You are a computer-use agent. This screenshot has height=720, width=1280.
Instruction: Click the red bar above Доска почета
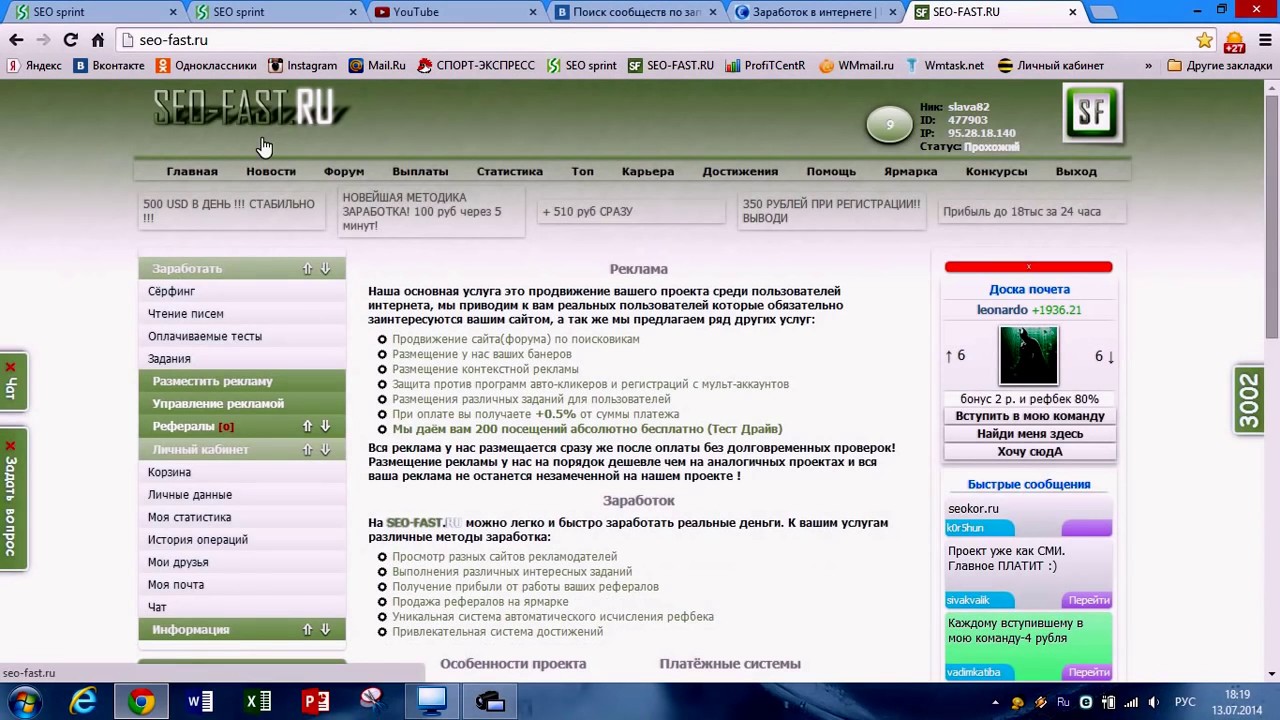click(x=1028, y=267)
